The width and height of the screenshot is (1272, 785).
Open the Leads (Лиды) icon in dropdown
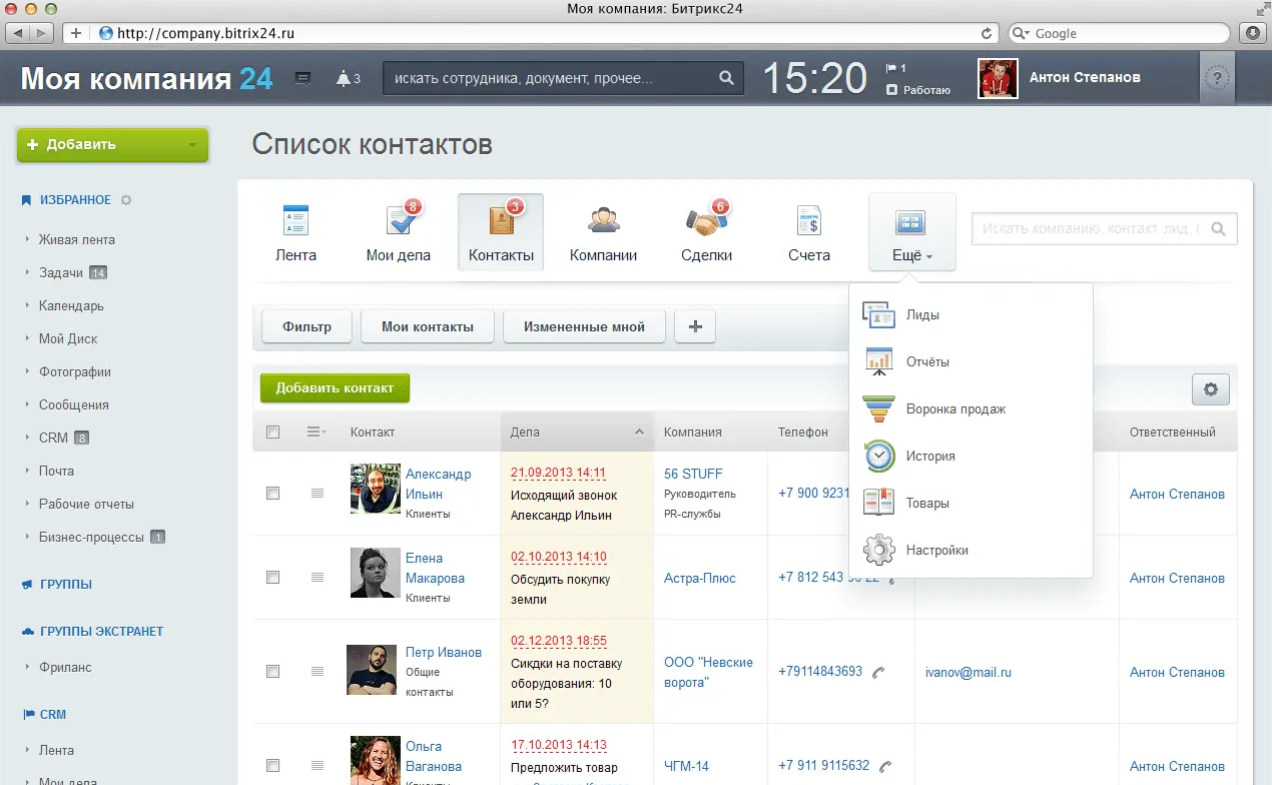pyautogui.click(x=878, y=315)
